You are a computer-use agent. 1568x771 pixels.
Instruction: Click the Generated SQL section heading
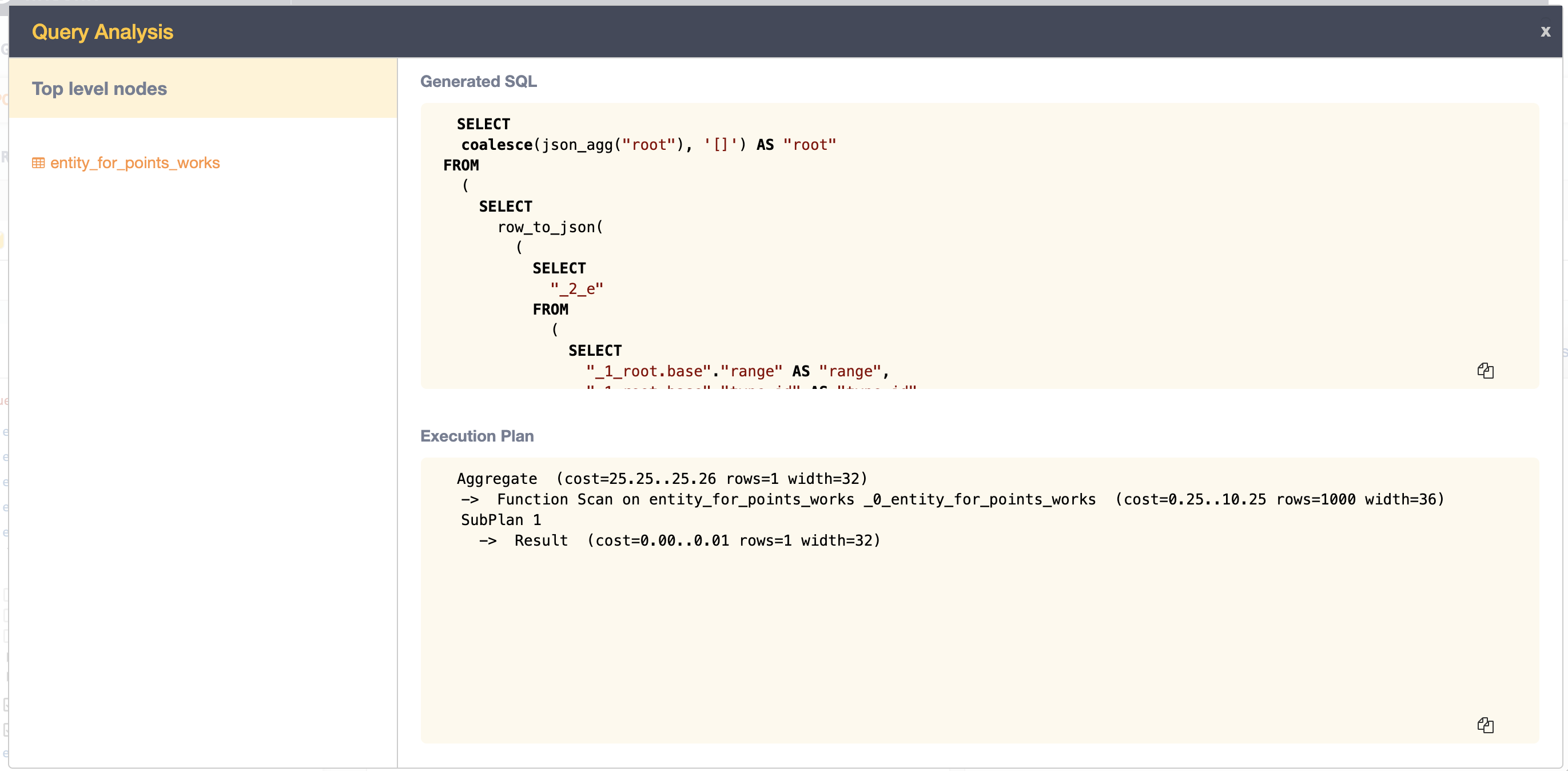click(479, 81)
